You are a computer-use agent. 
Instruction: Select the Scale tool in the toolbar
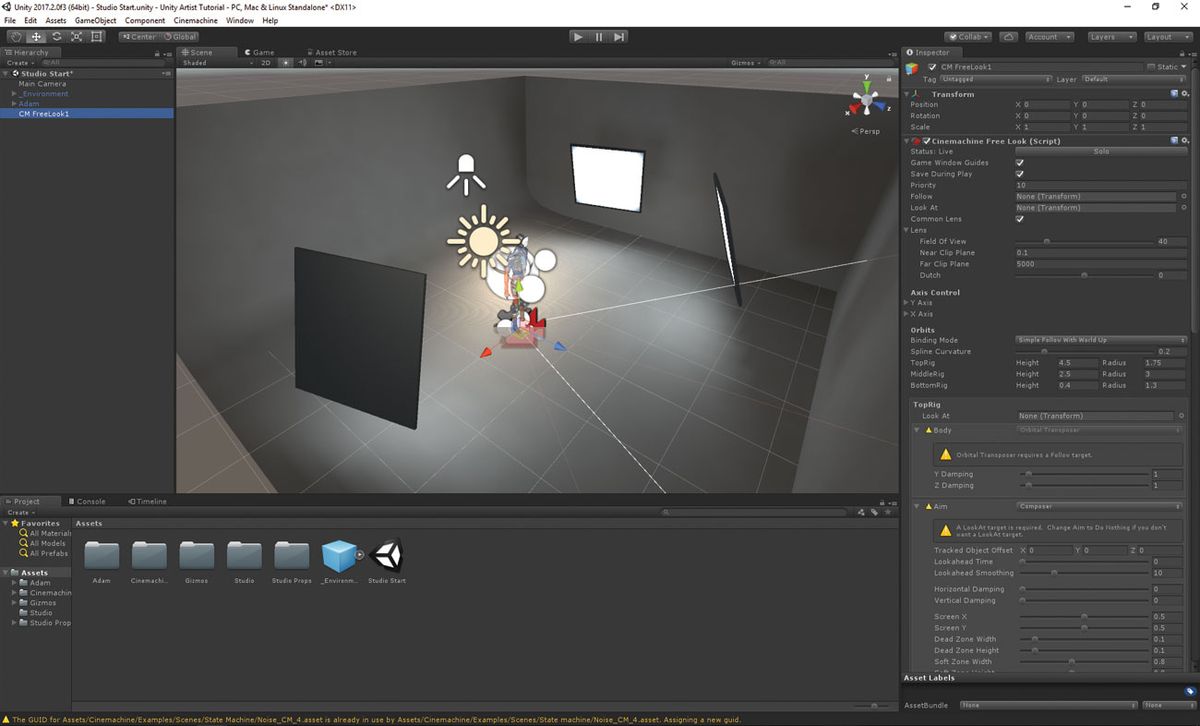[76, 36]
